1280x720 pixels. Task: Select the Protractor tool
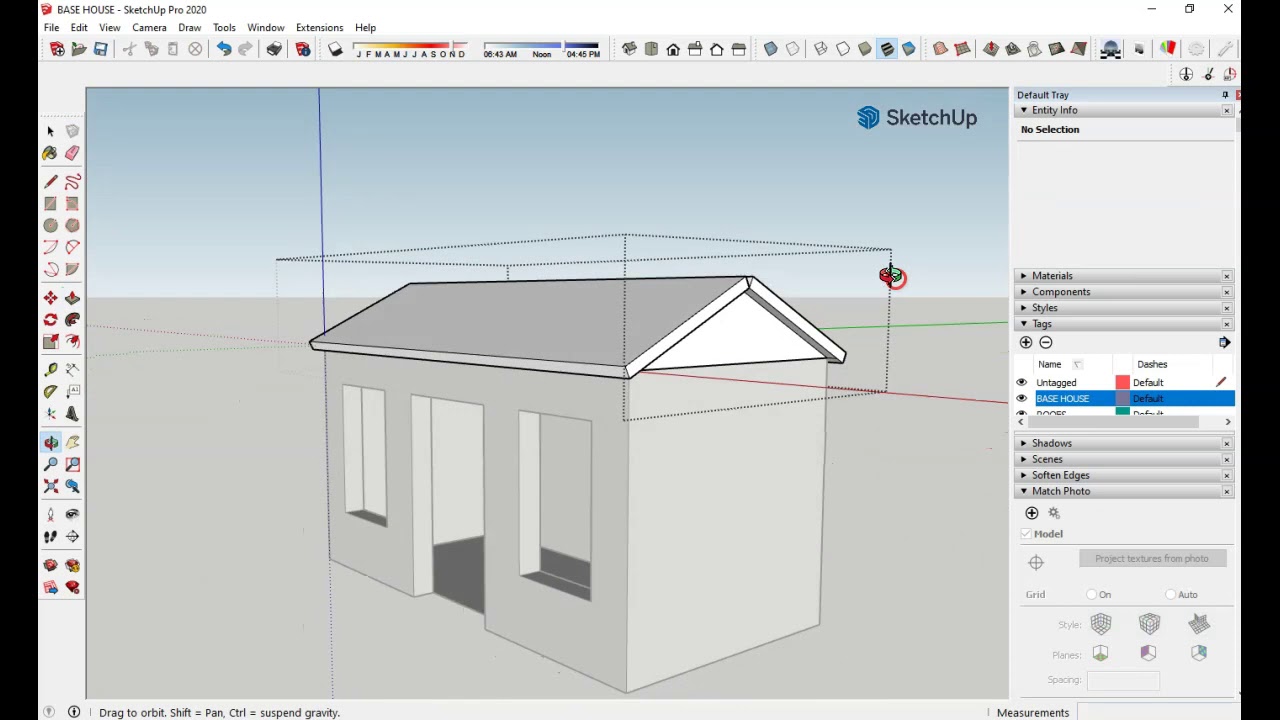(50, 392)
